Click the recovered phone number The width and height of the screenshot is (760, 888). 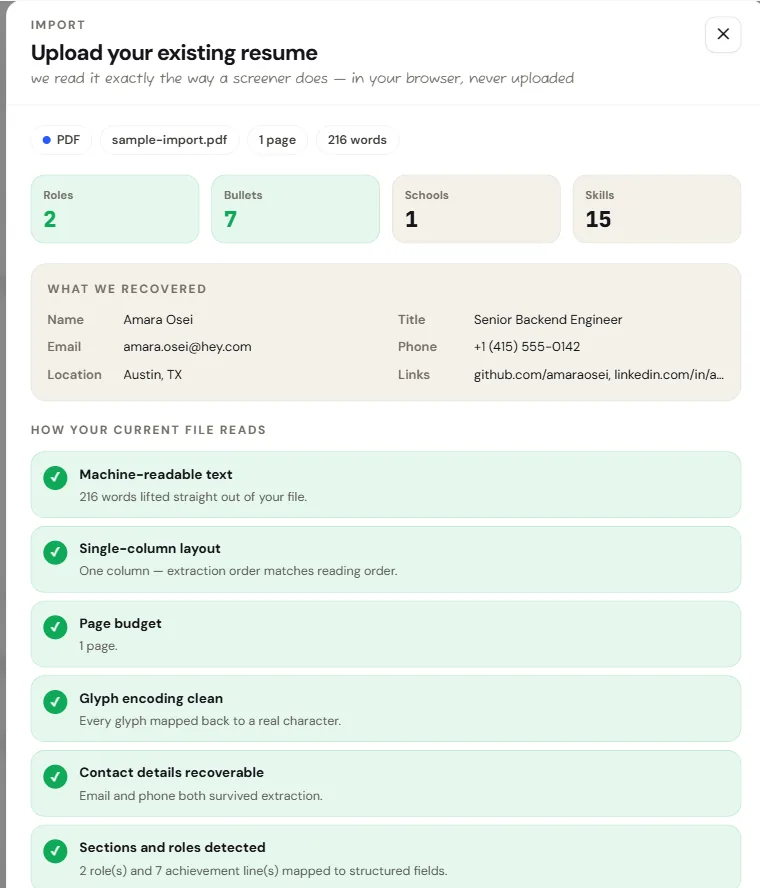(527, 347)
